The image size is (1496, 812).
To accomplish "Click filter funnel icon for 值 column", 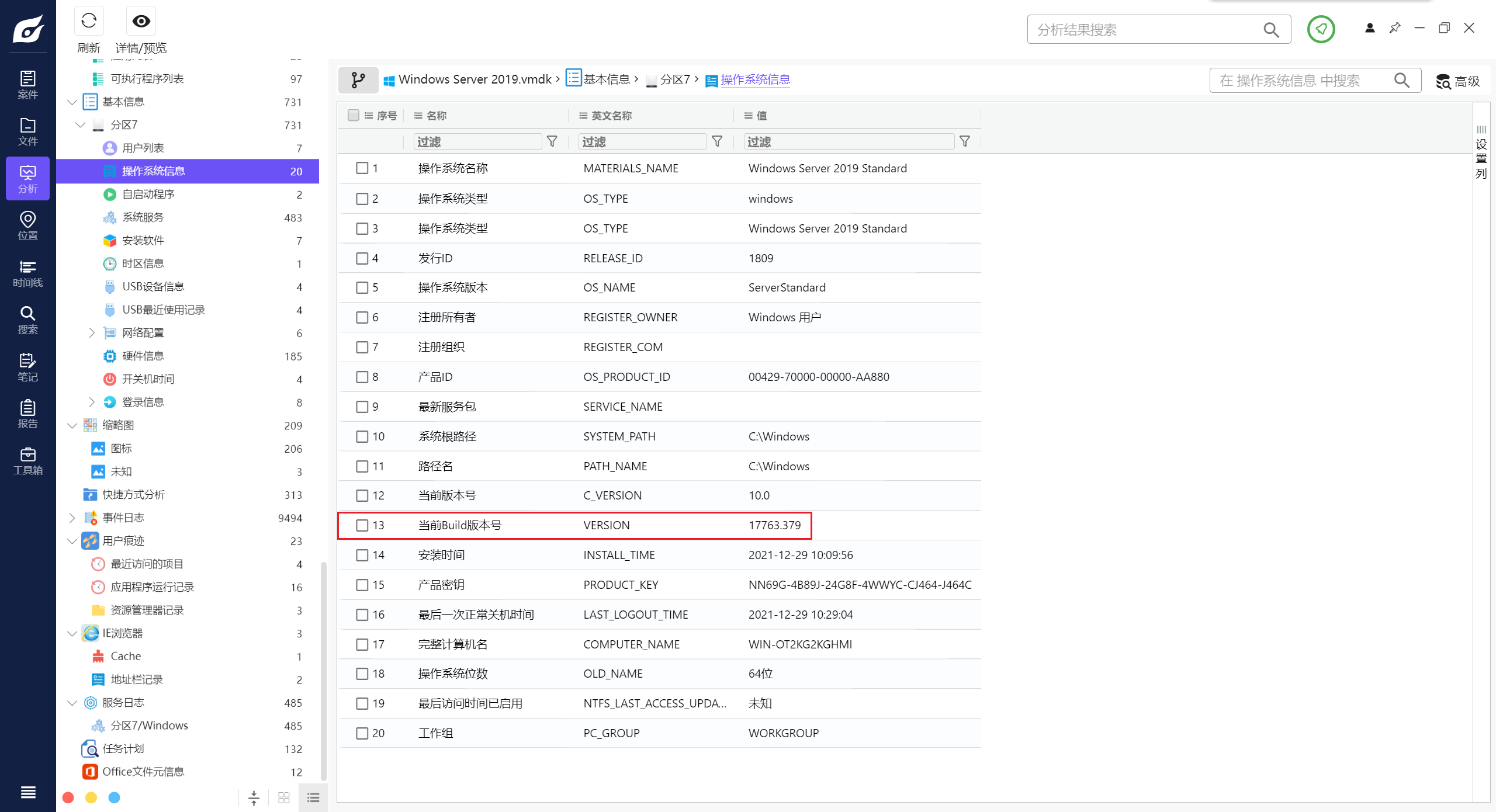I will pos(965,141).
